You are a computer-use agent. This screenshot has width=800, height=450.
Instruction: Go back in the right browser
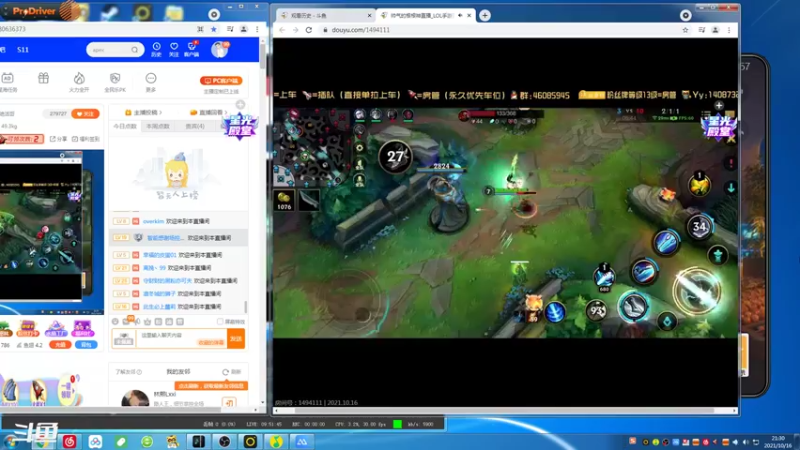point(282,30)
